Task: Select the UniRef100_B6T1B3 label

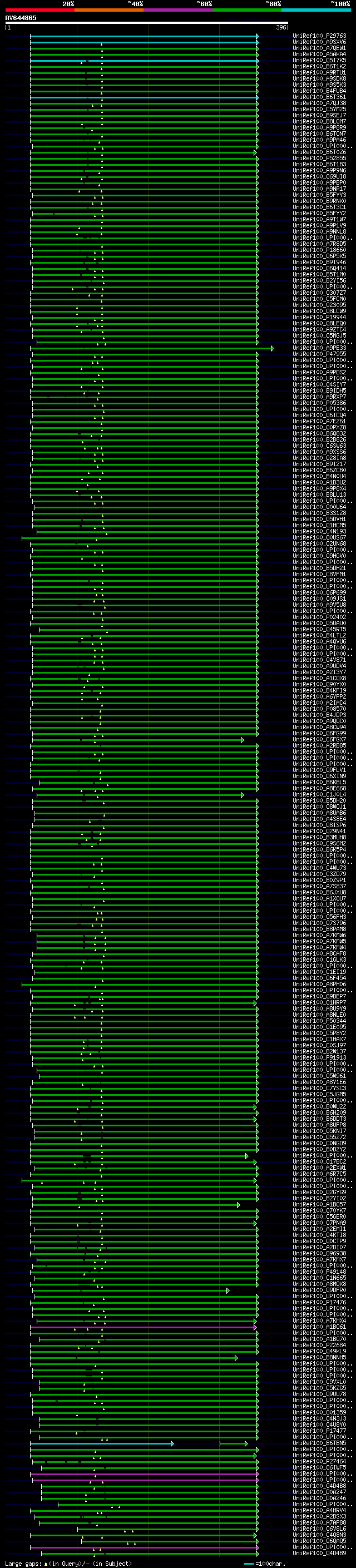Action: pos(319,164)
